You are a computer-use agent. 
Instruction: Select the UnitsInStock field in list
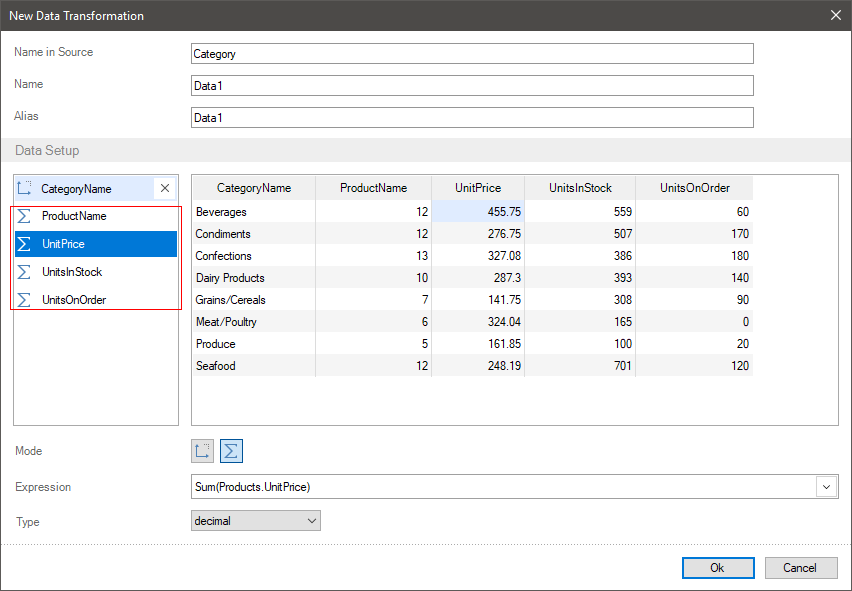point(72,272)
